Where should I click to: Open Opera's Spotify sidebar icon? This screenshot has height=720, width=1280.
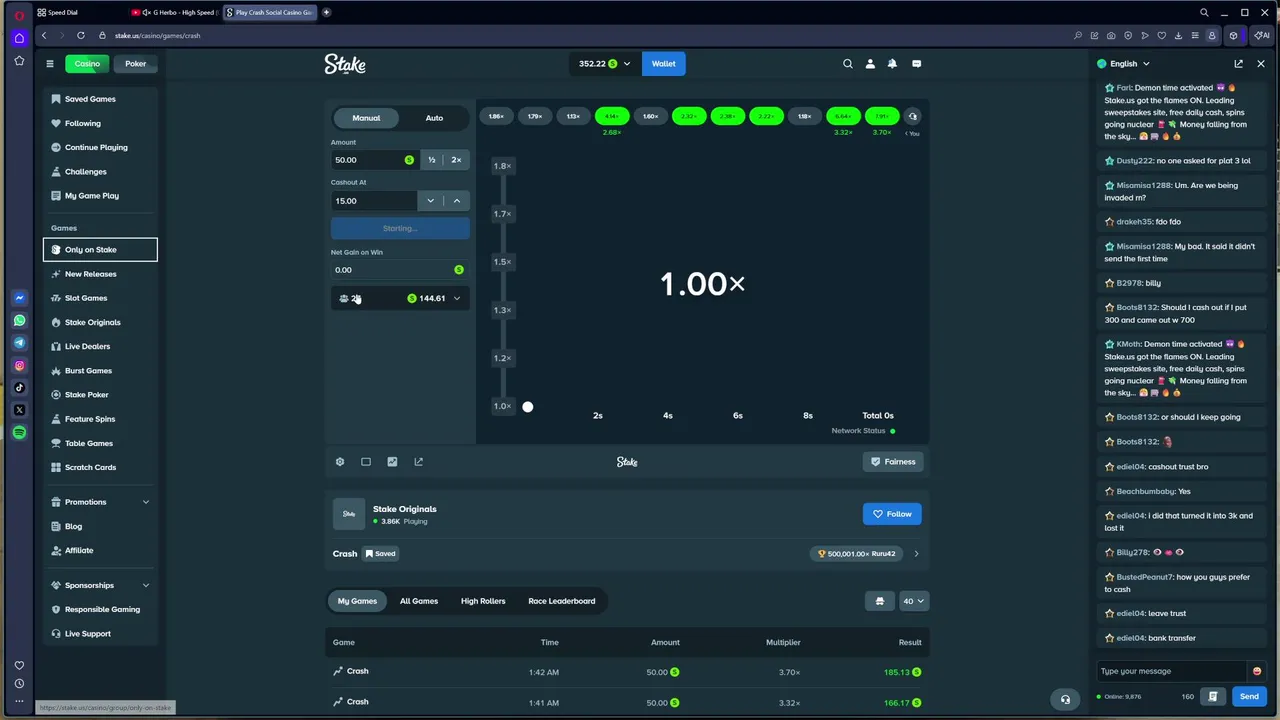point(19,432)
